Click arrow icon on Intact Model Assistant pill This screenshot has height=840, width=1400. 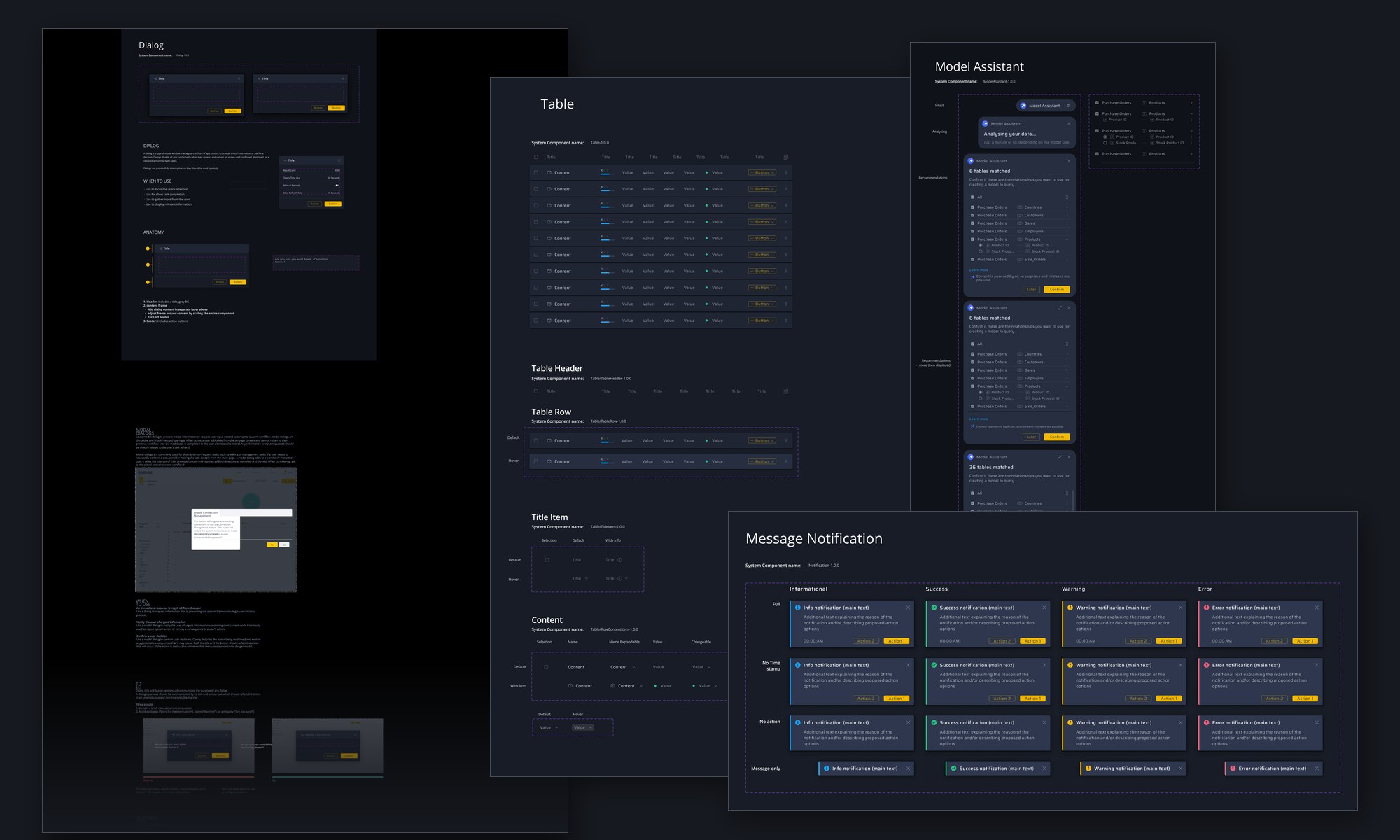click(1069, 106)
